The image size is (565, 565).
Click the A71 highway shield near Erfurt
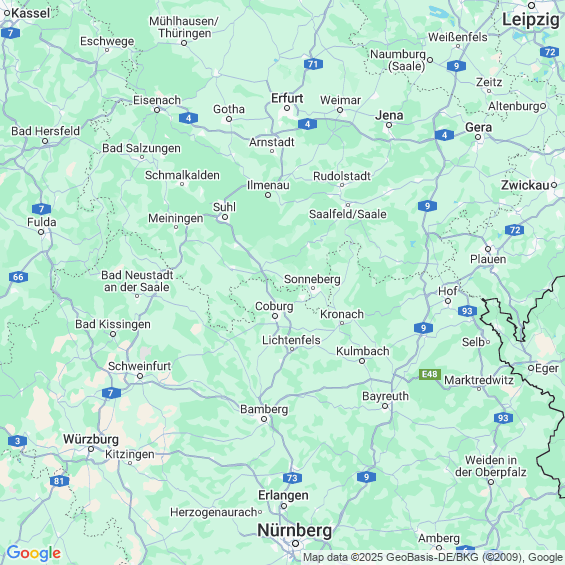313,64
